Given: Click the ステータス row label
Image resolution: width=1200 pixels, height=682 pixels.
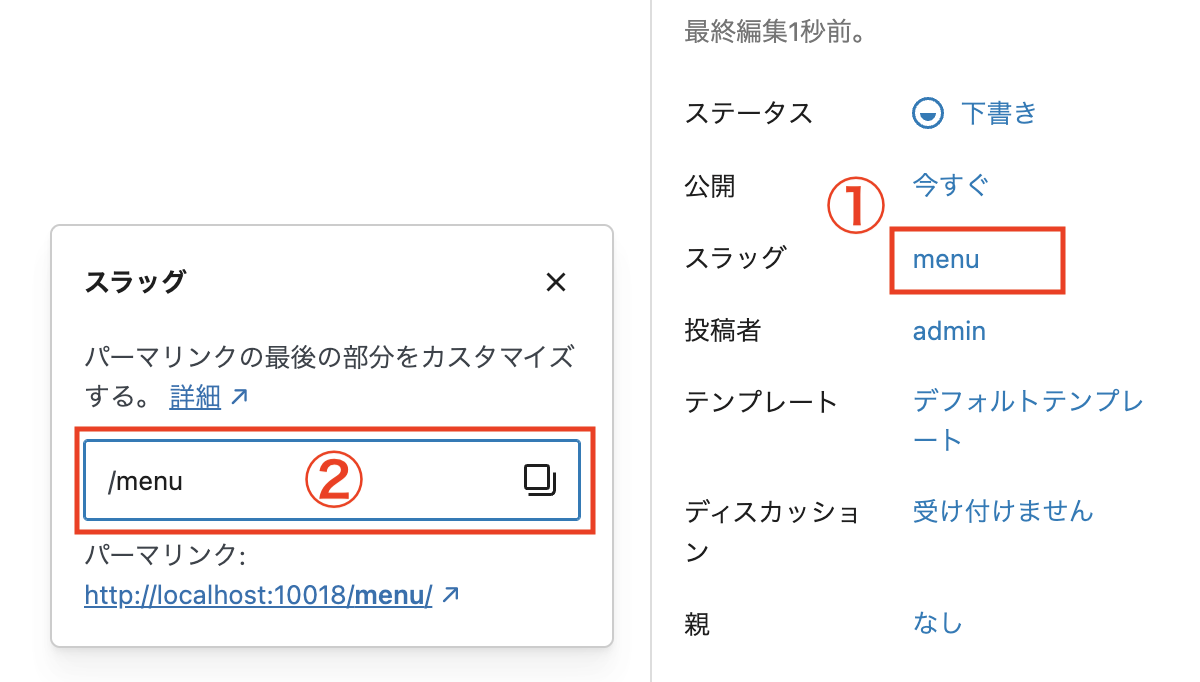Looking at the screenshot, I should pyautogui.click(x=748, y=113).
